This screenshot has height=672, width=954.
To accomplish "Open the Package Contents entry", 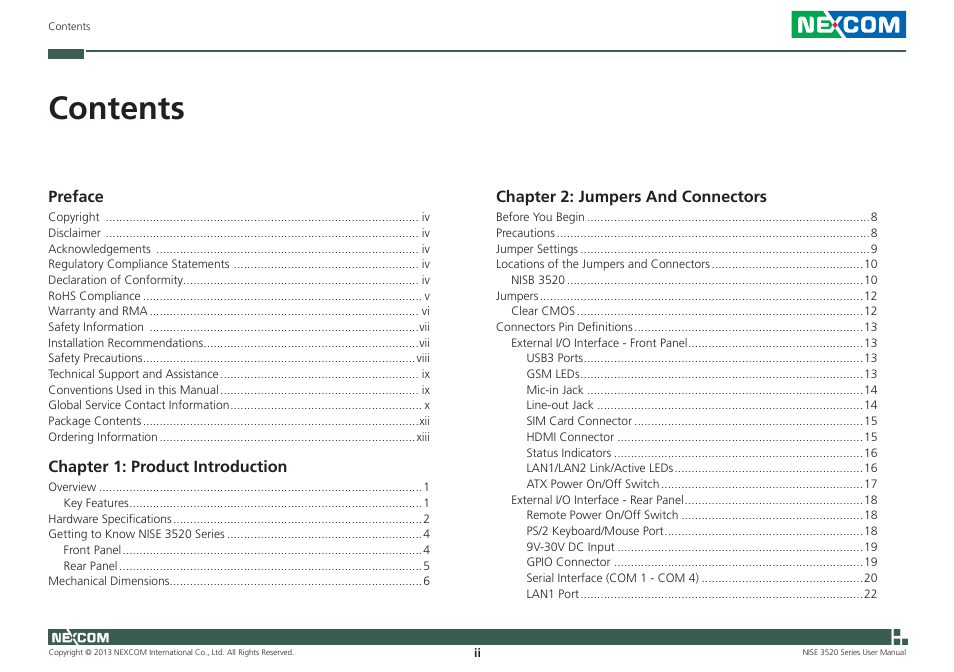I will [x=239, y=421].
